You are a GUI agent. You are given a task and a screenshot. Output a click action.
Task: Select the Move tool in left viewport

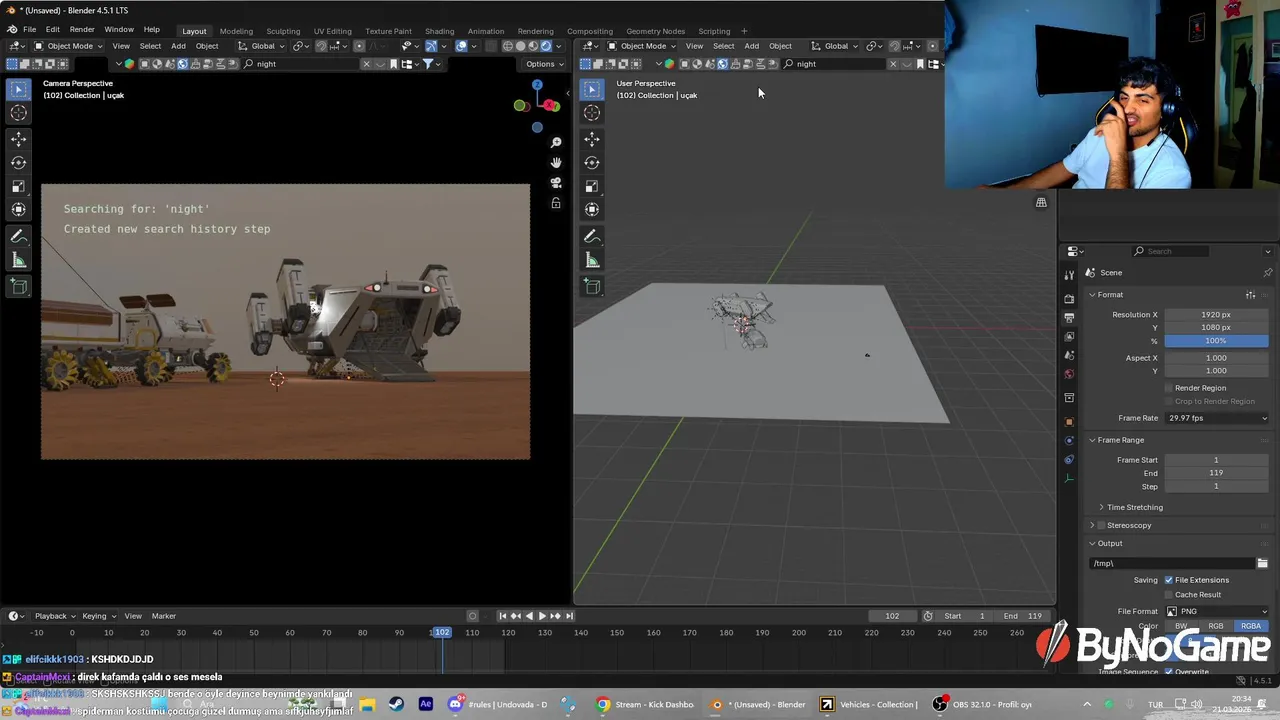[19, 139]
